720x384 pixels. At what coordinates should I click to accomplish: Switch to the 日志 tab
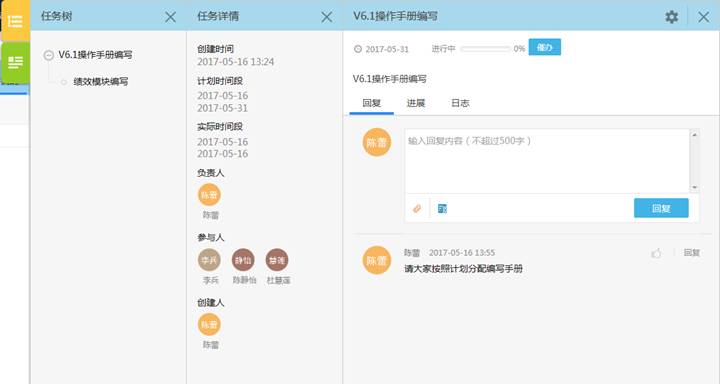(x=460, y=103)
